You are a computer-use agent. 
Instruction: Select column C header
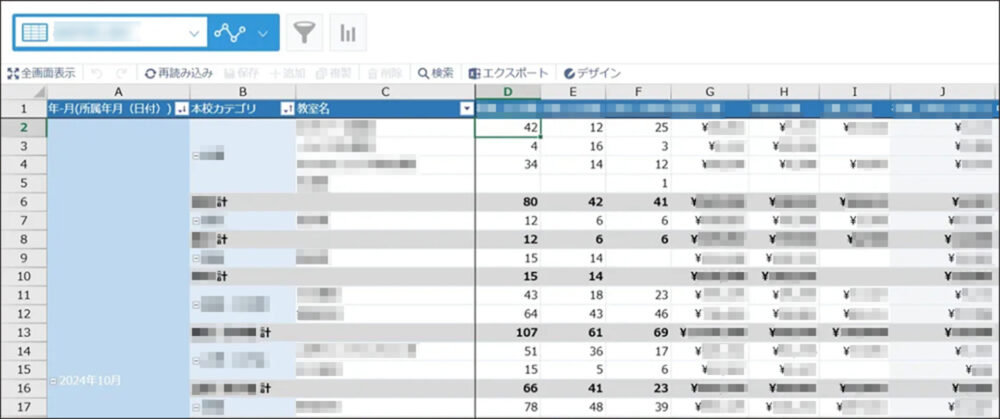(x=385, y=92)
